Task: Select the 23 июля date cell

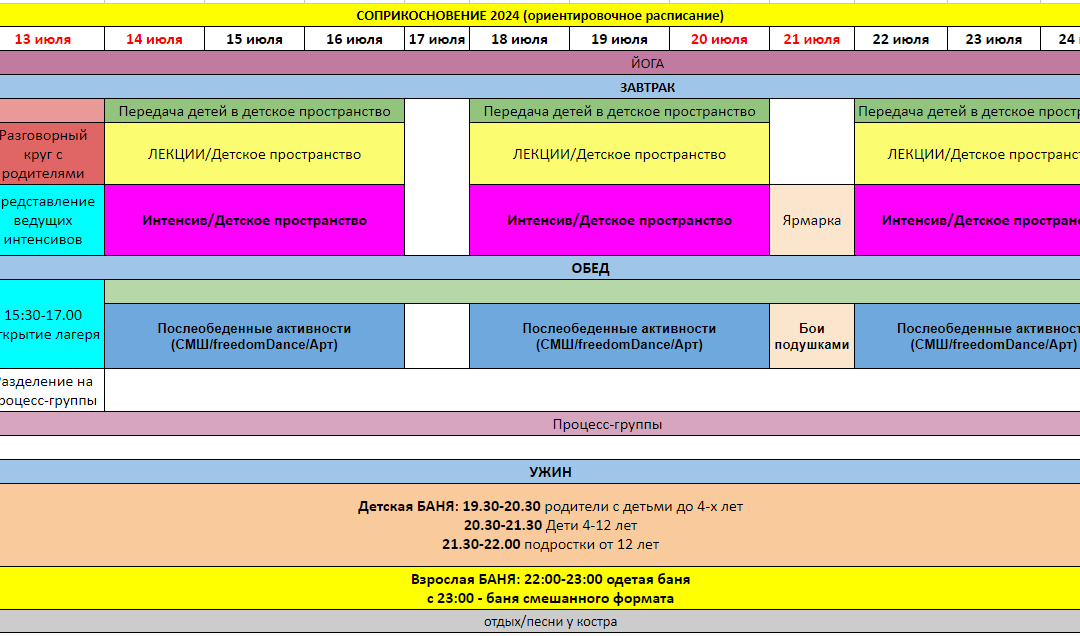Action: 993,40
